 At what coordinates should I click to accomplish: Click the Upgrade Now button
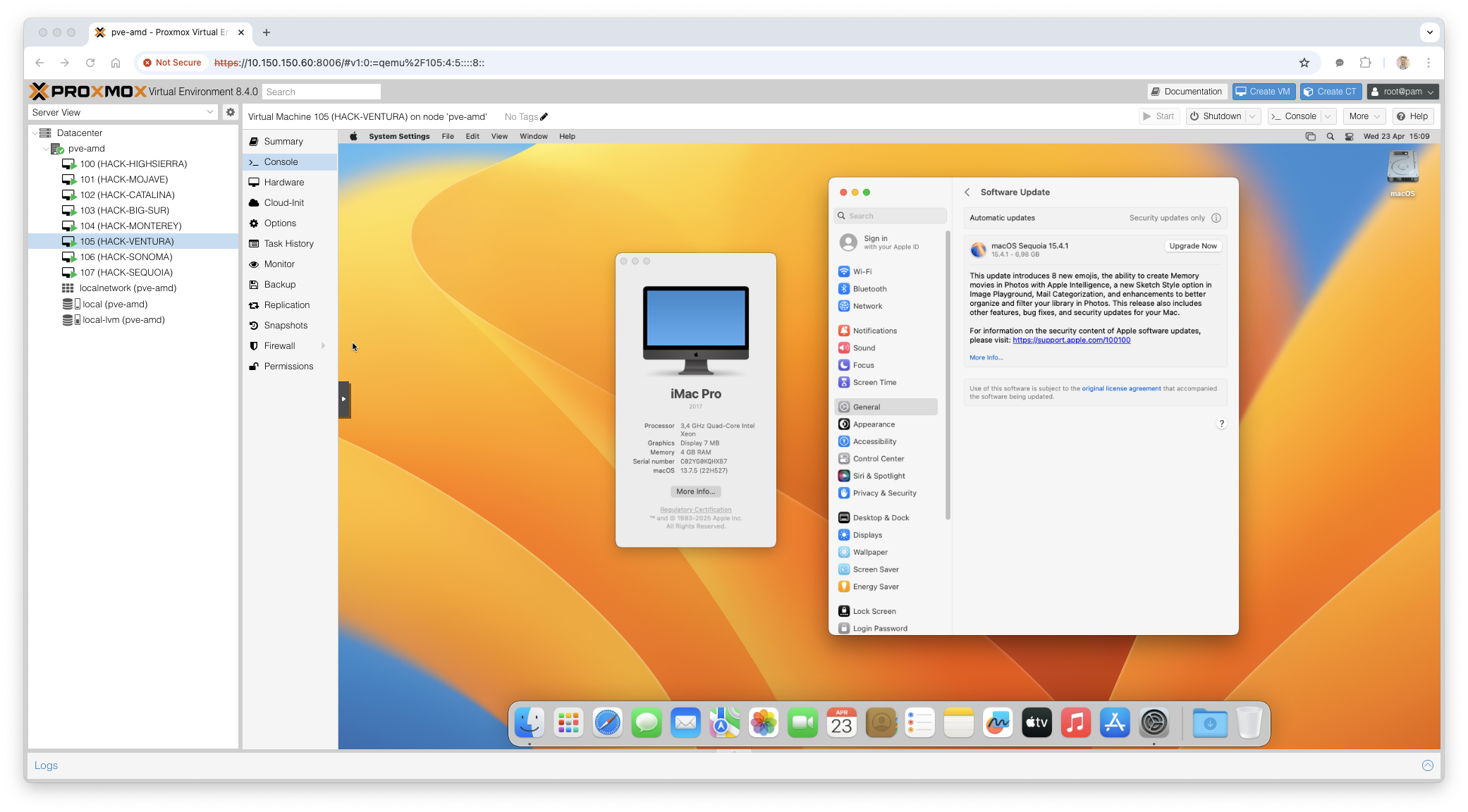tap(1192, 246)
